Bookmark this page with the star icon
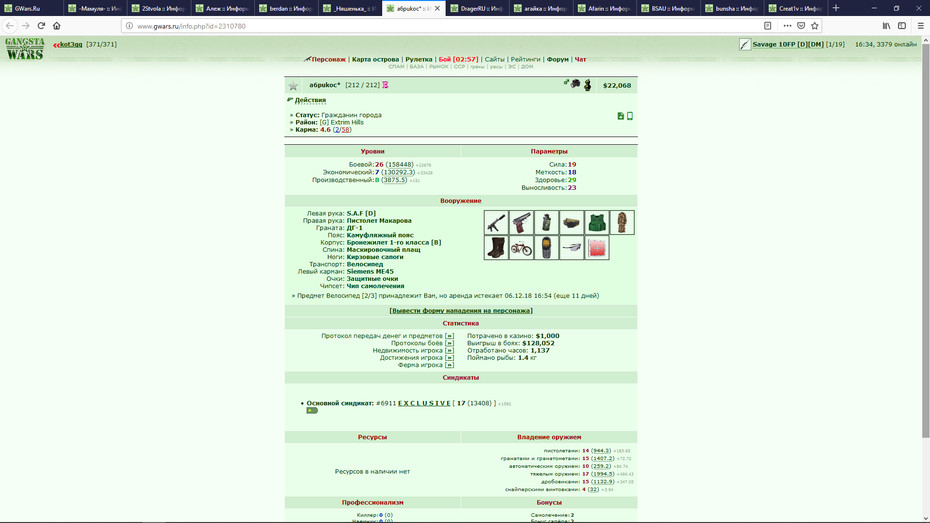The height and width of the screenshot is (523, 930). 814,25
